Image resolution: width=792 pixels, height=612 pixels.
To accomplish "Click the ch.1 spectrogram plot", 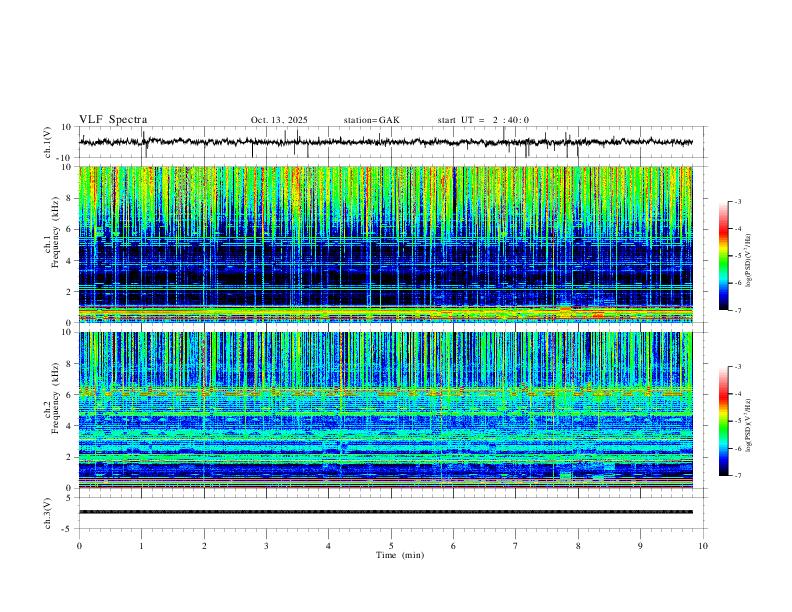I will click(385, 244).
